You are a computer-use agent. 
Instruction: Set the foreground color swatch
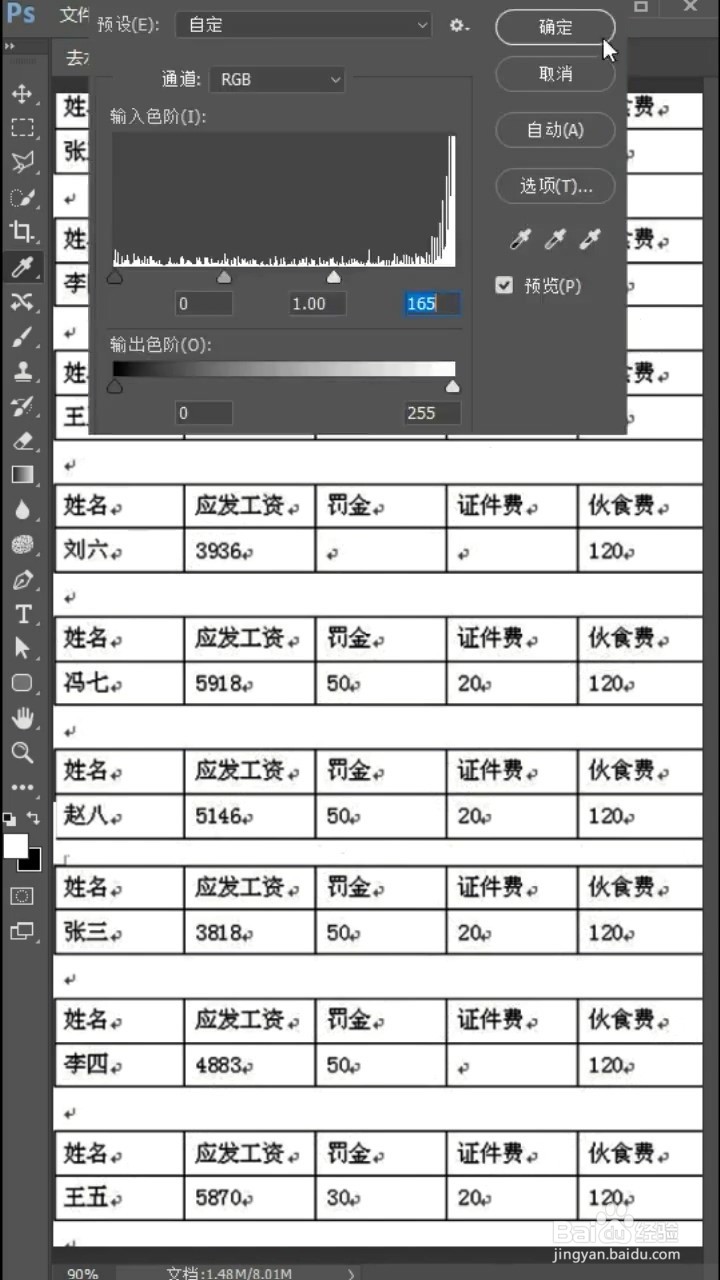(15, 846)
